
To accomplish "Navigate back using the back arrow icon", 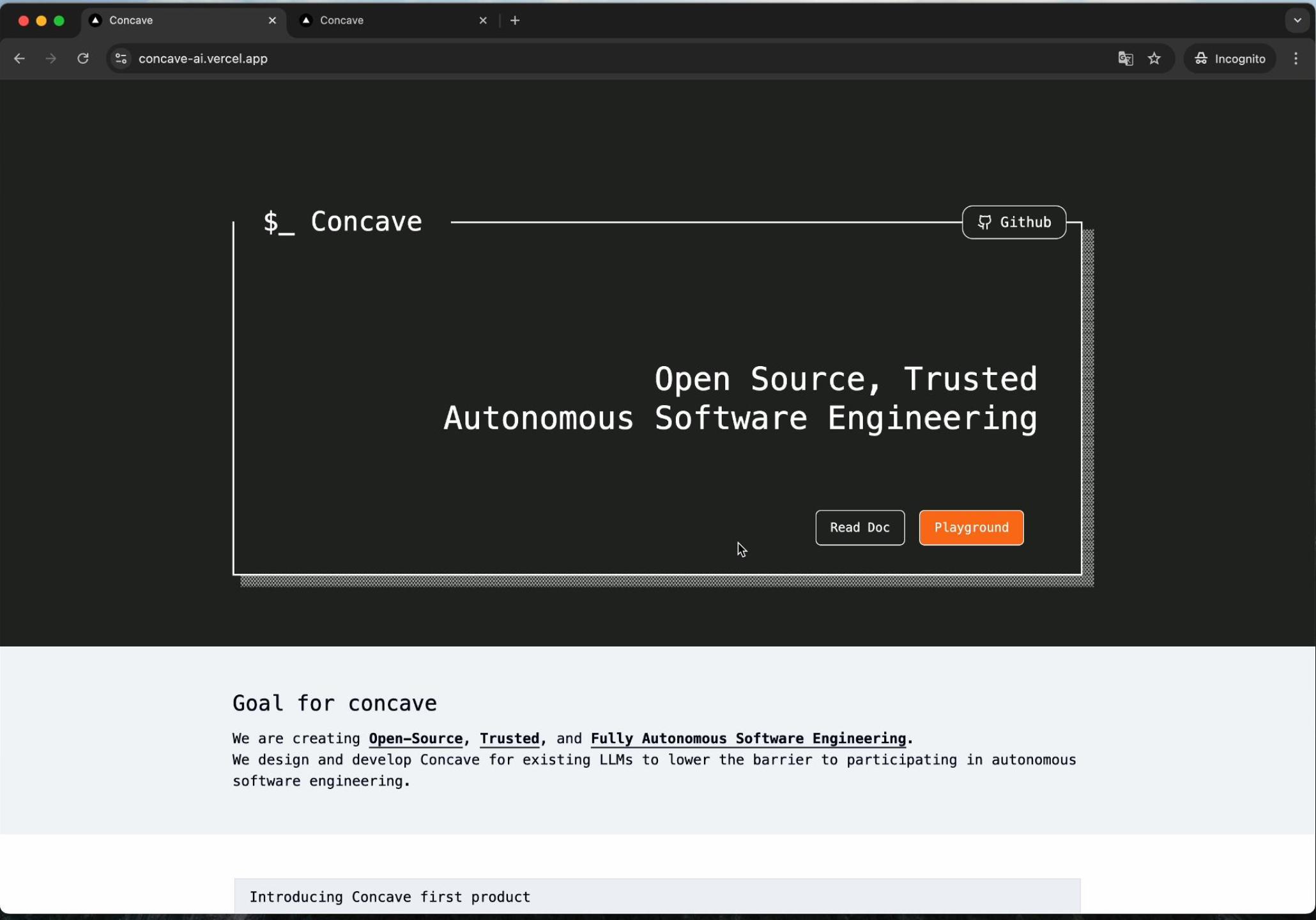I will [19, 58].
